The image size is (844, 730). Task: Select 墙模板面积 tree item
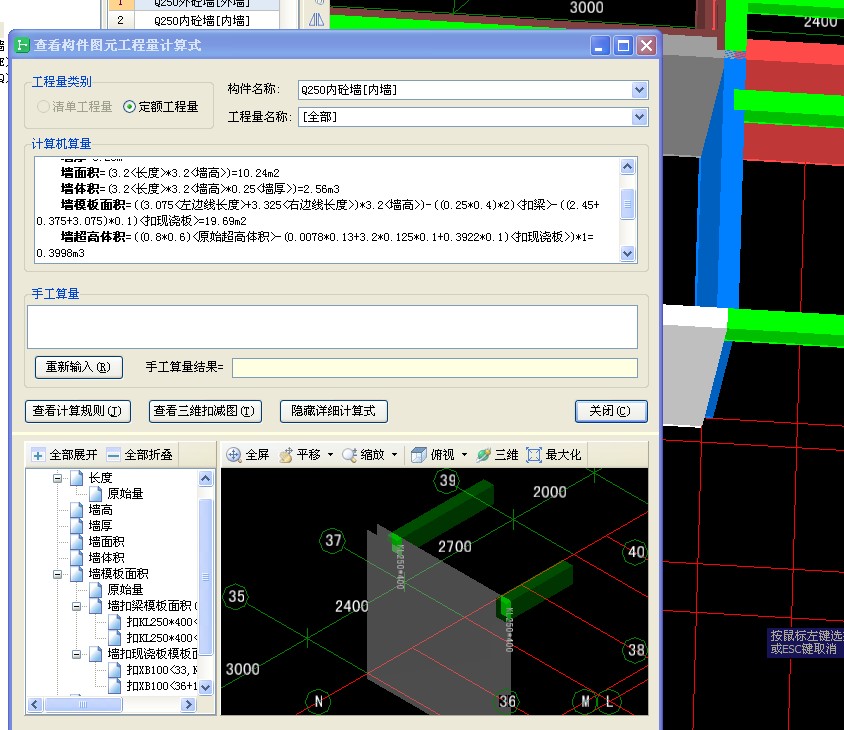(x=118, y=574)
